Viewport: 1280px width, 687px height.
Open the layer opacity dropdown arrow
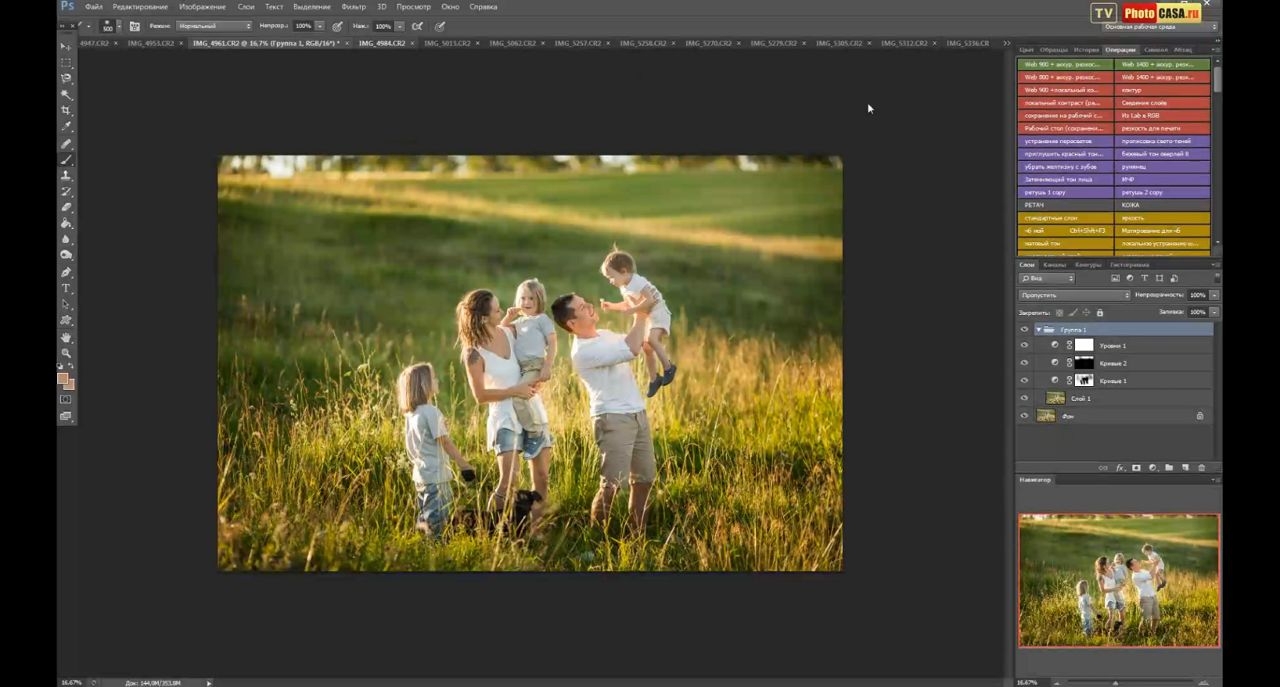(x=1214, y=295)
